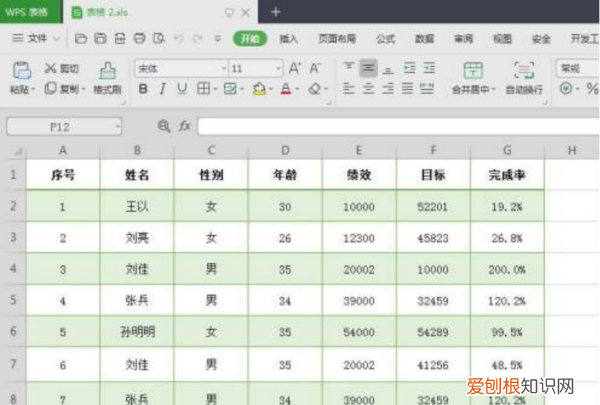The width and height of the screenshot is (600, 405).
Task: Toggle Bold formatting
Action: (143, 89)
